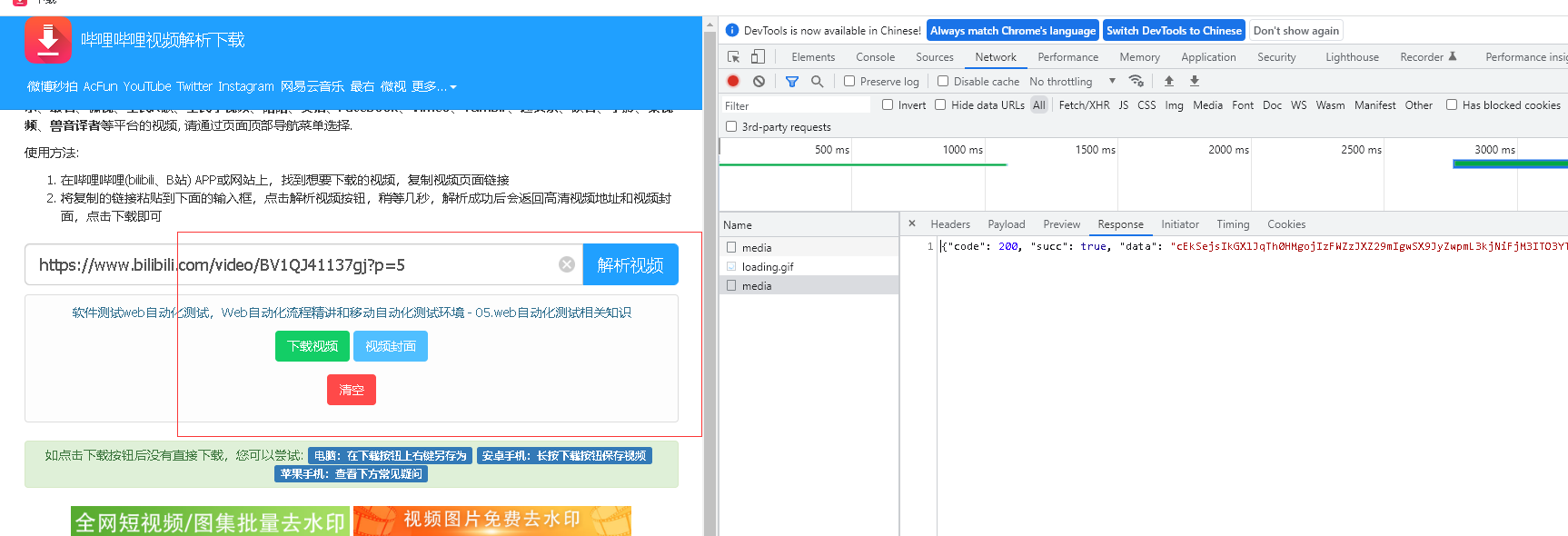Enable Disable cache checkbox
1568x536 pixels.
[943, 81]
